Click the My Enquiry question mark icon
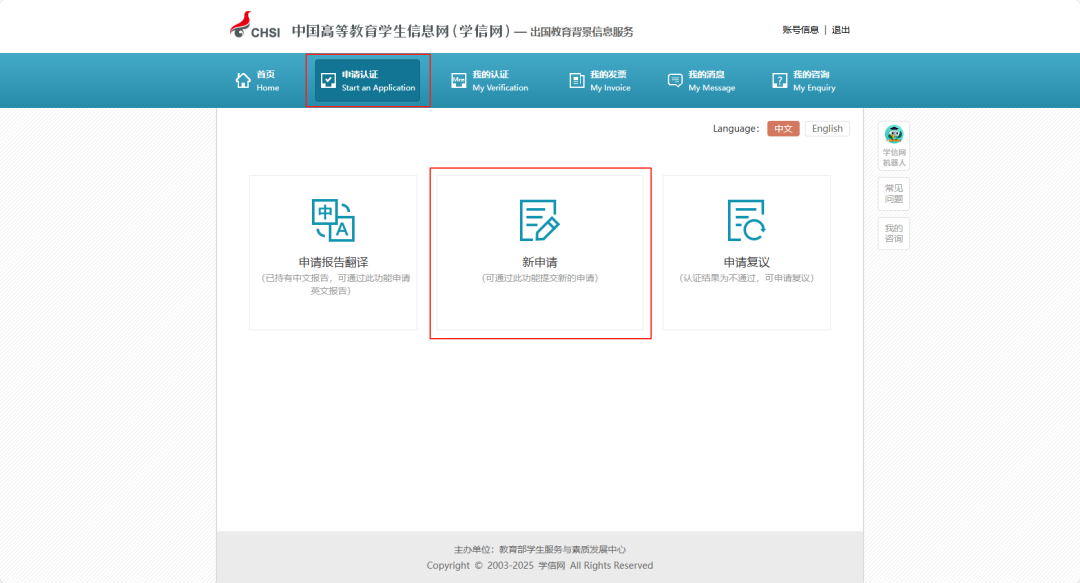This screenshot has width=1080, height=583. pyautogui.click(x=779, y=81)
